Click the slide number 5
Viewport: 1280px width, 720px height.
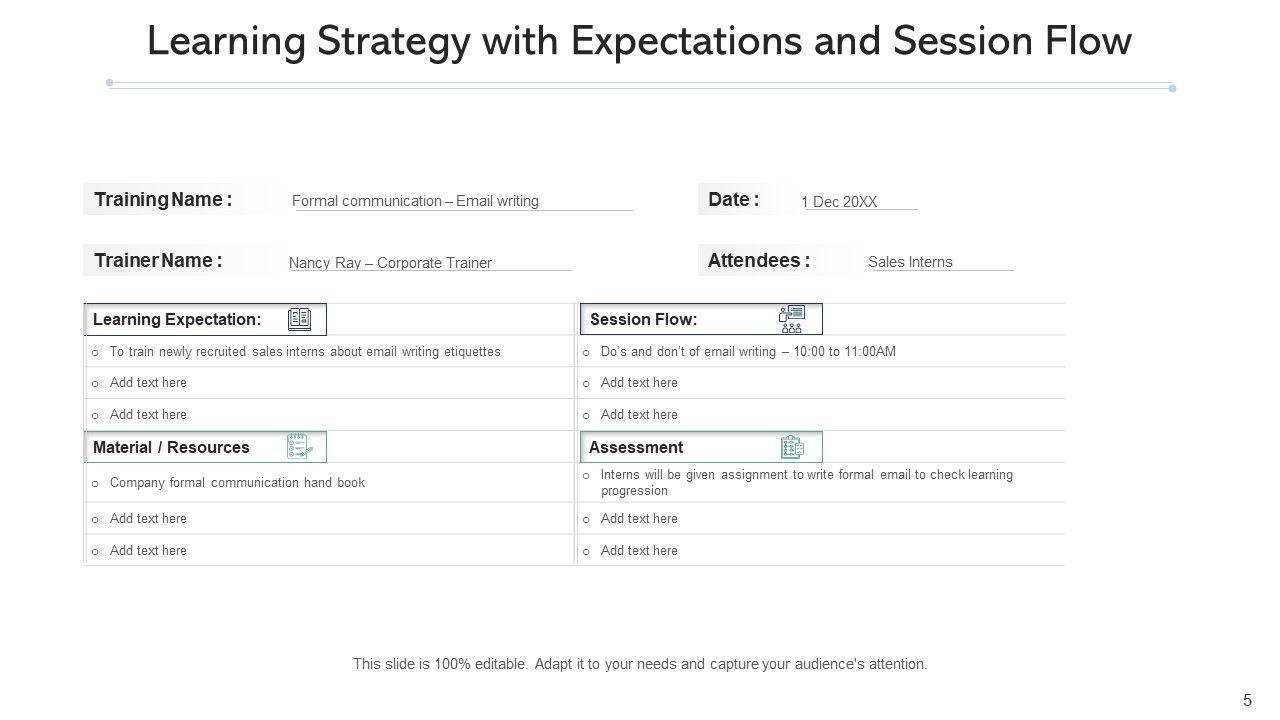tap(1247, 701)
